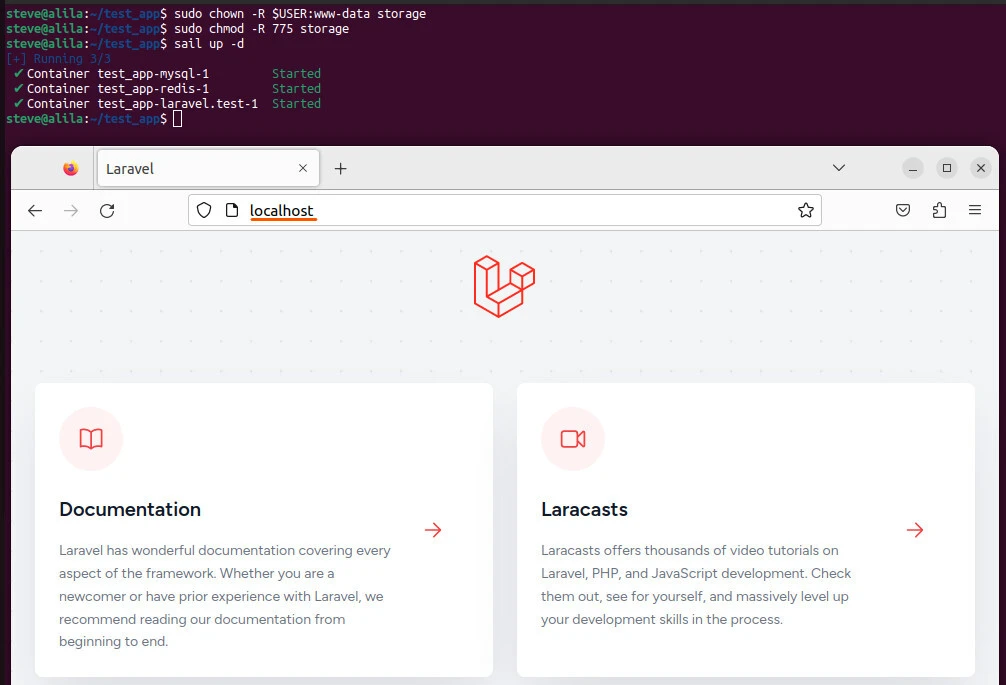1006x685 pixels.
Task: Click the page info icon beside localhost
Action: [231, 210]
